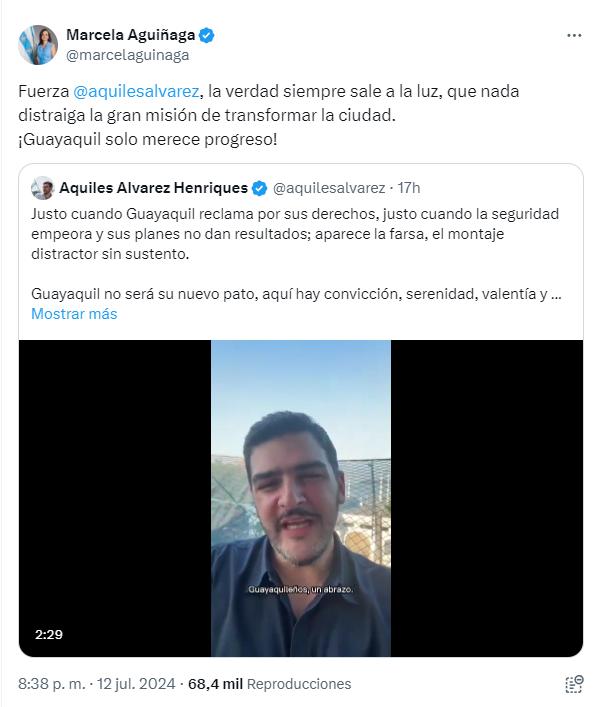
Task: Click the 2:29 video duration label
Action: [49, 634]
